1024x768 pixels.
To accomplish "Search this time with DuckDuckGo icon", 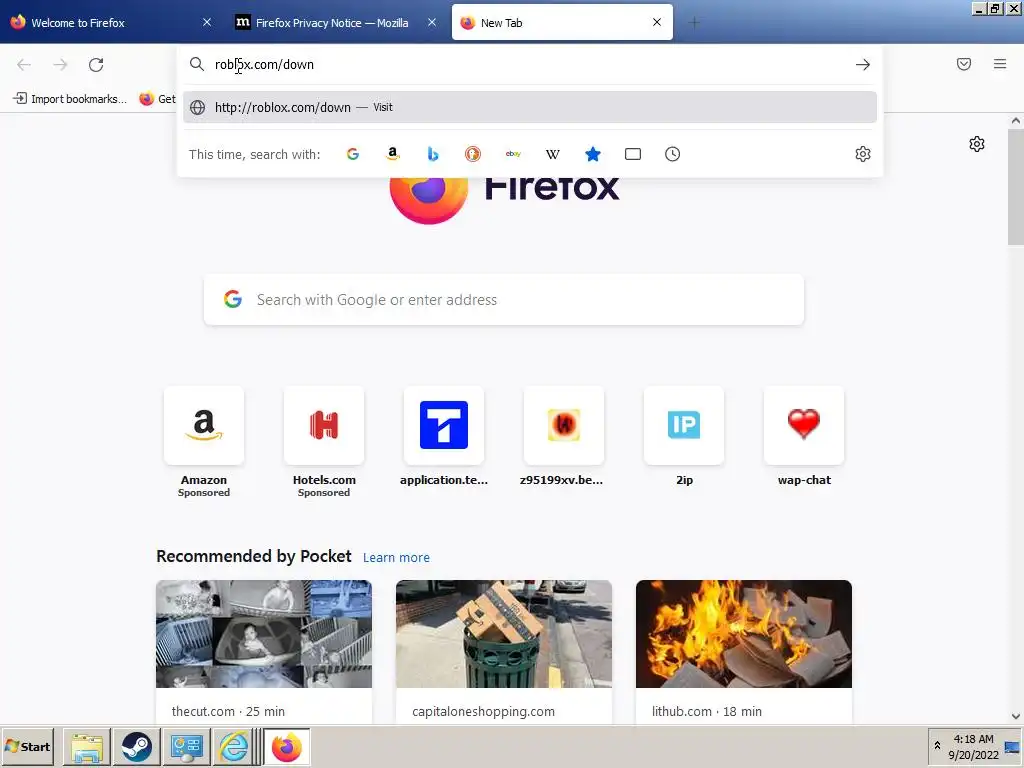I will pos(473,154).
